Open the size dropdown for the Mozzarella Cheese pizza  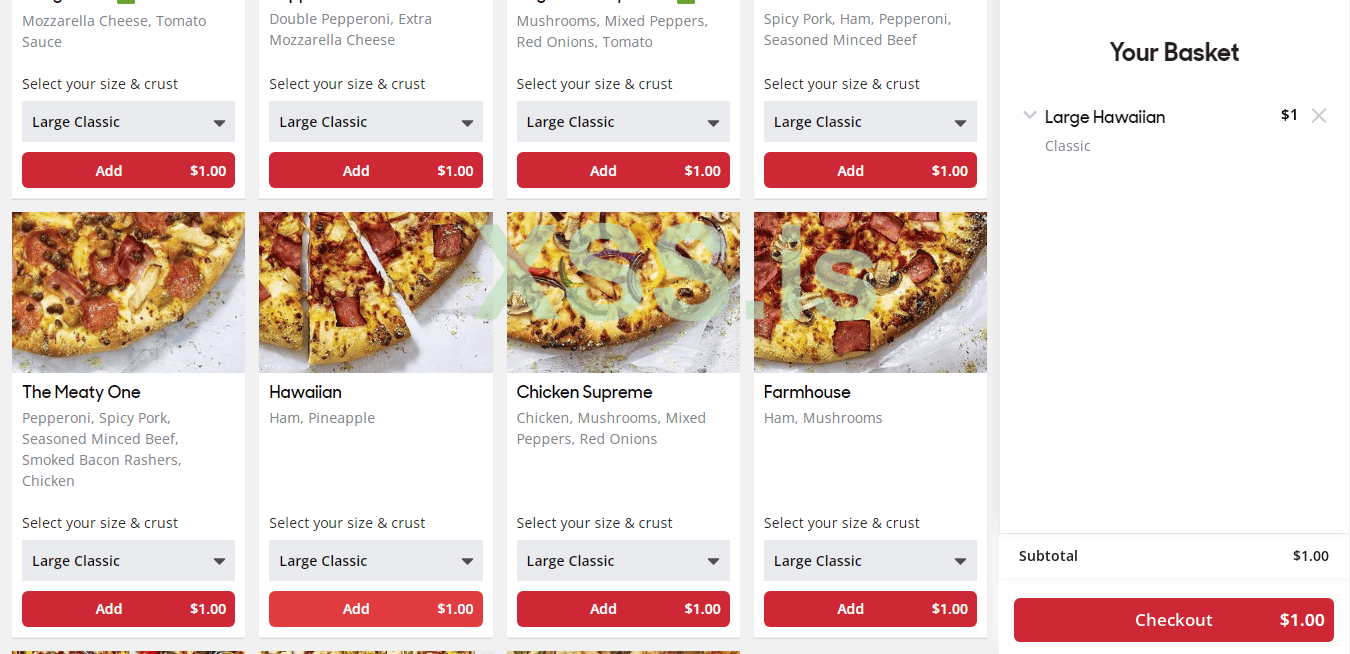click(128, 122)
